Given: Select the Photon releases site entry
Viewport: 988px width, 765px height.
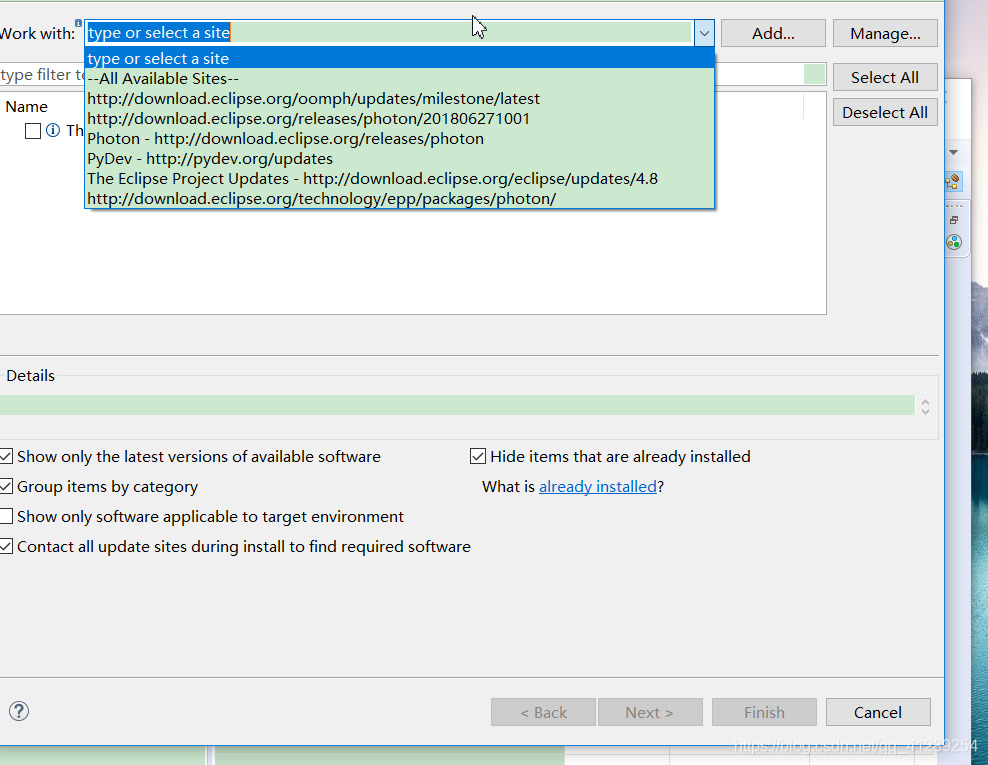Looking at the screenshot, I should 400,139.
